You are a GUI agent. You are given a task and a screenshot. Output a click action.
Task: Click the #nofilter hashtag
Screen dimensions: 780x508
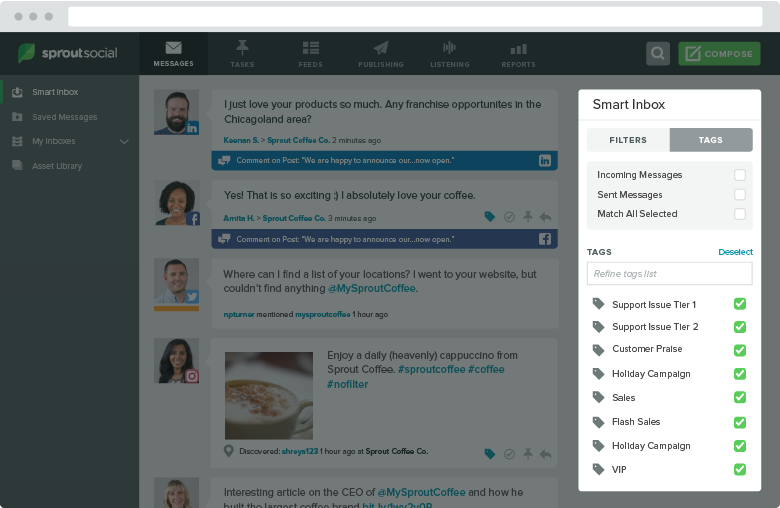tap(347, 384)
